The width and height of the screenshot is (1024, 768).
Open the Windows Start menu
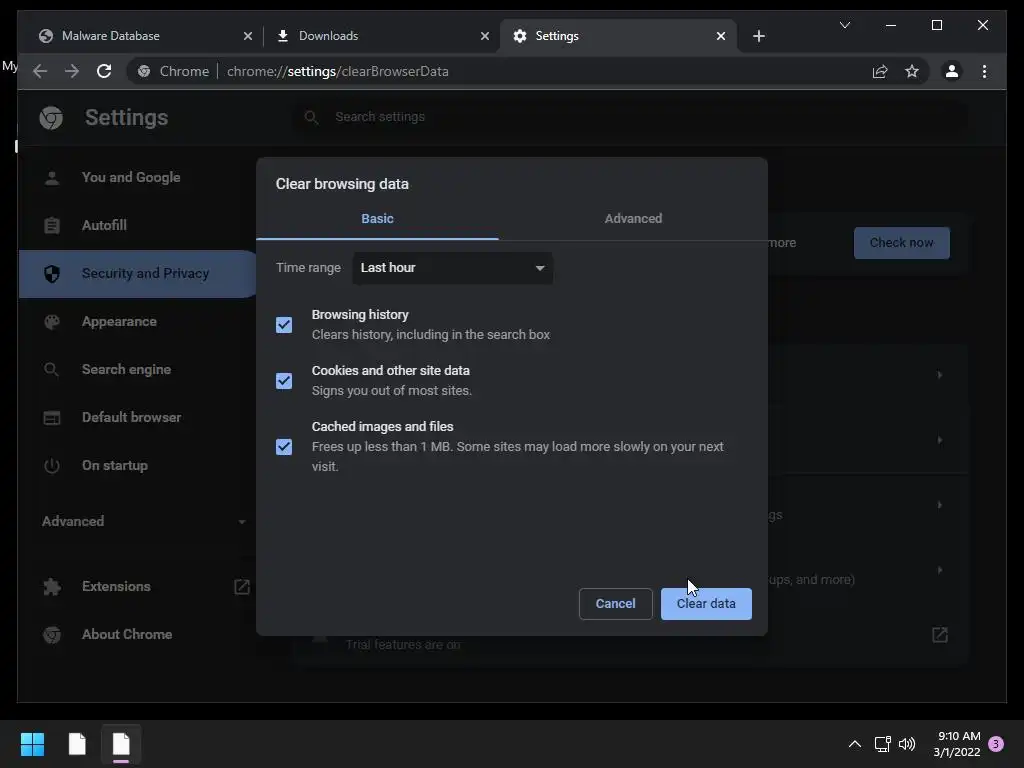[32, 744]
